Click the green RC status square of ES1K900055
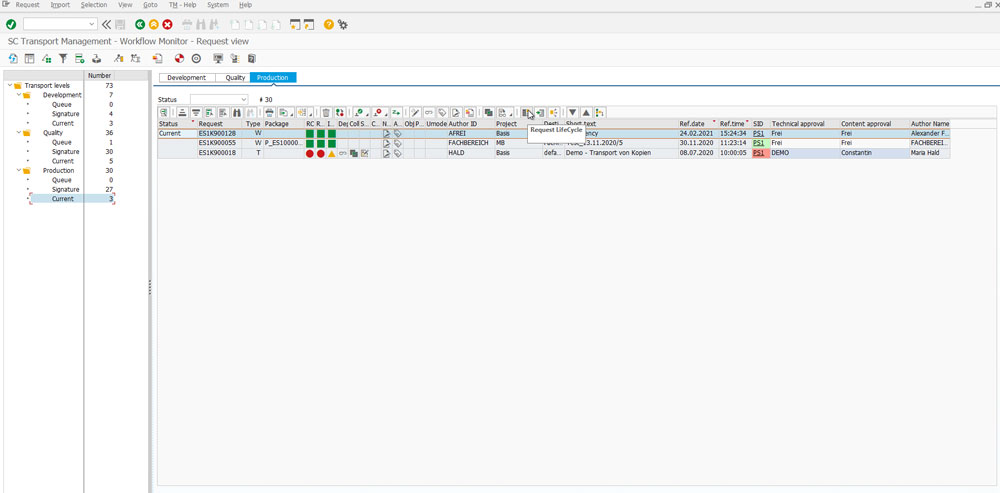This screenshot has width=1000, height=493. pyautogui.click(x=310, y=143)
